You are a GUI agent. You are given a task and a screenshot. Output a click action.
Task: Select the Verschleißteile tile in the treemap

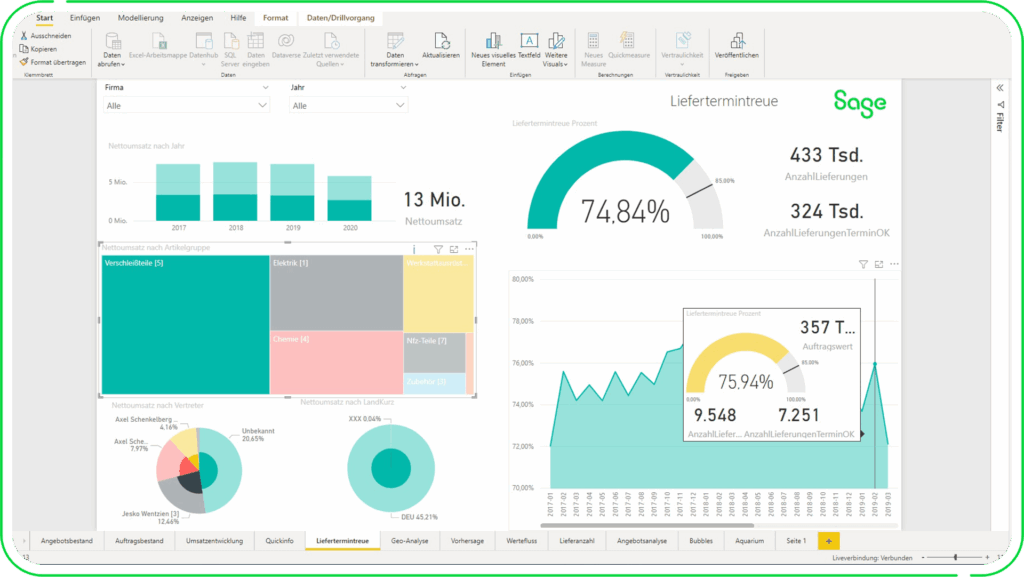185,325
